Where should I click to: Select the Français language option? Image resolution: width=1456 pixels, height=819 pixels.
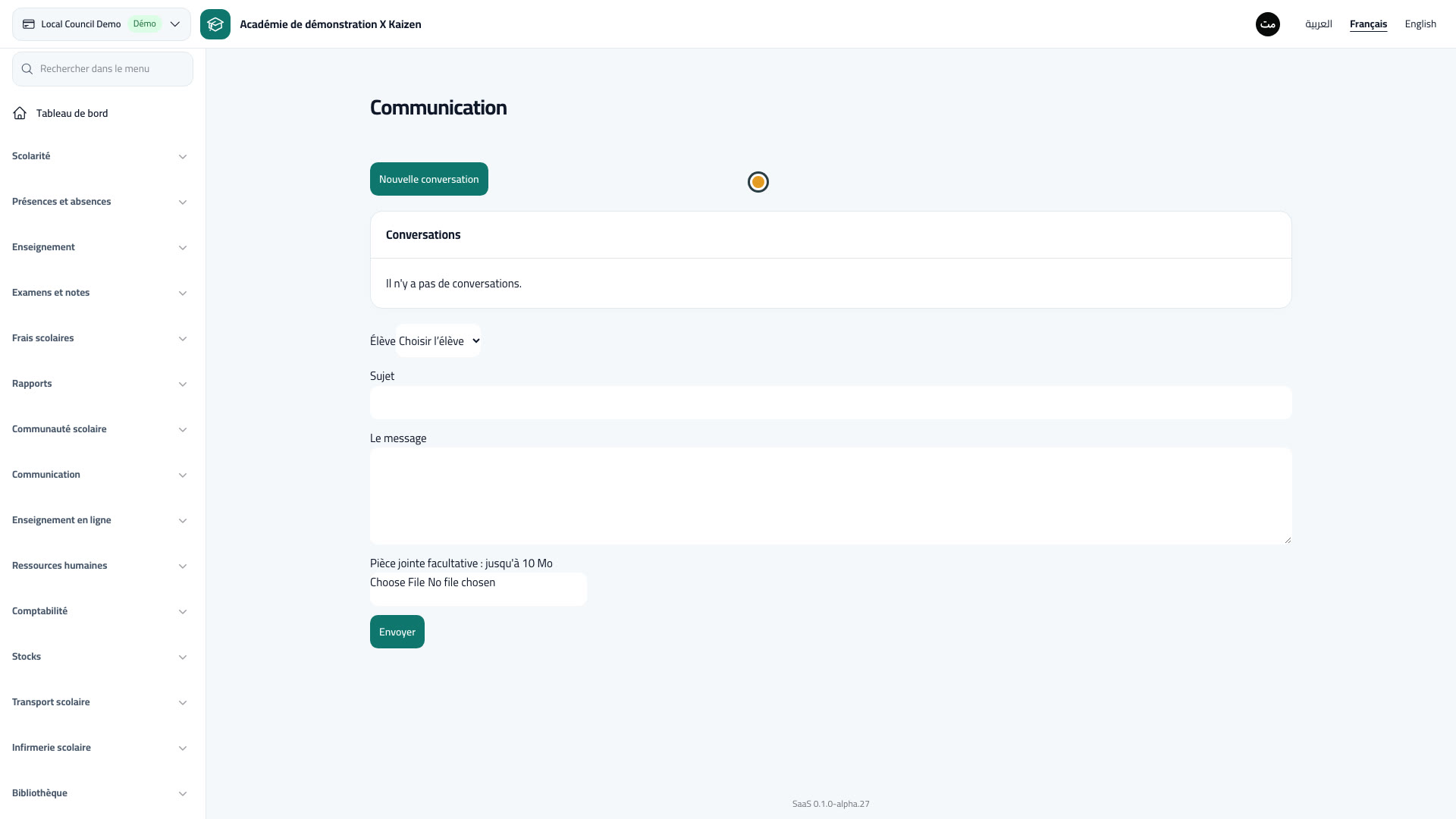1368,24
